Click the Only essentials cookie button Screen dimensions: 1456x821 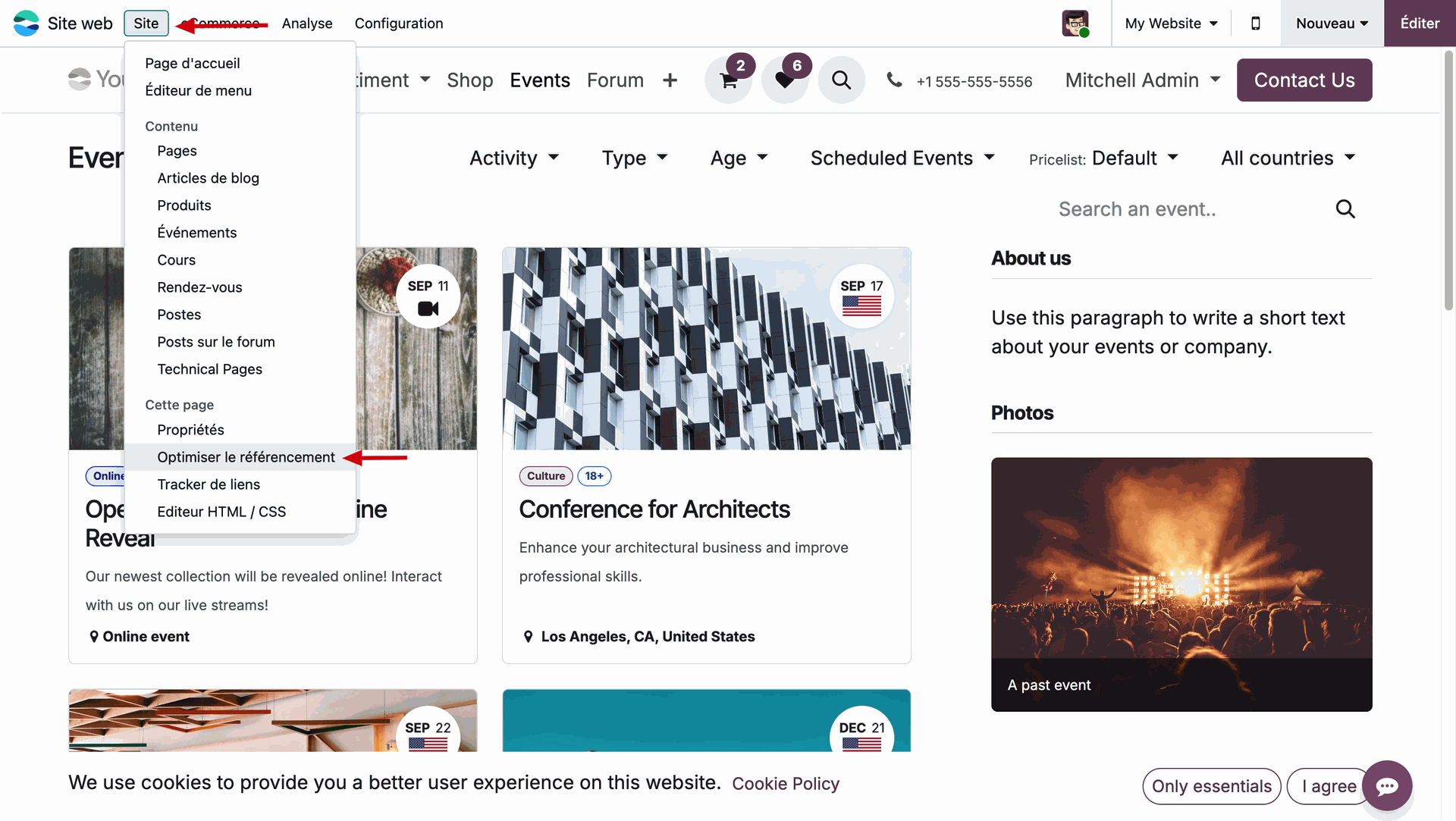1211,786
